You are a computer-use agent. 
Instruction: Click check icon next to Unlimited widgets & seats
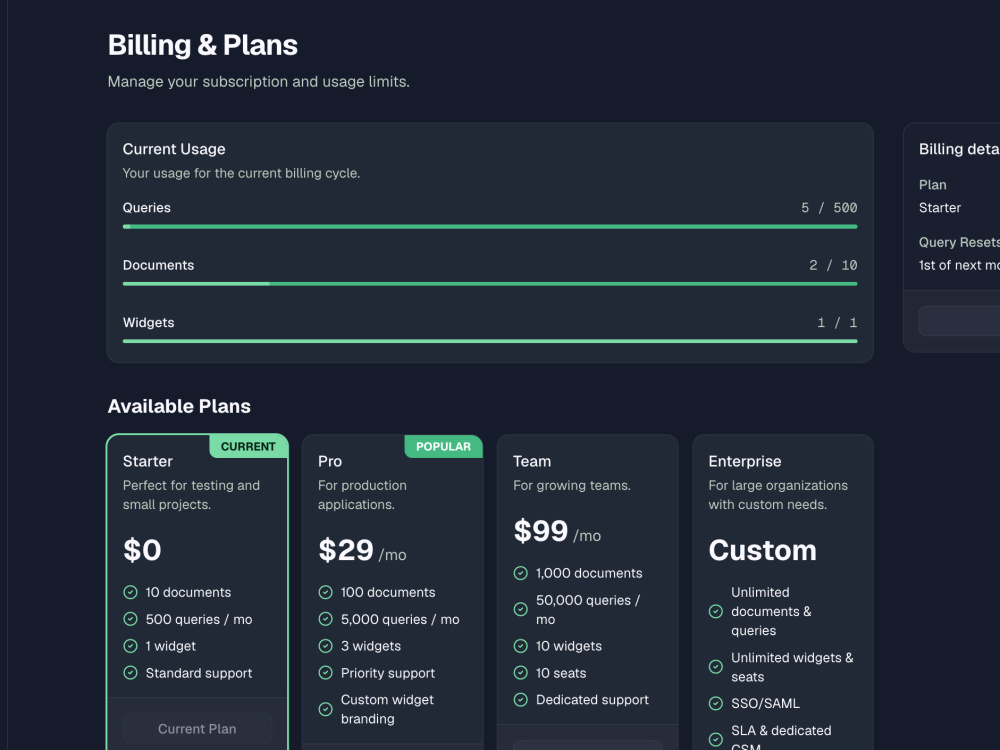(716, 667)
